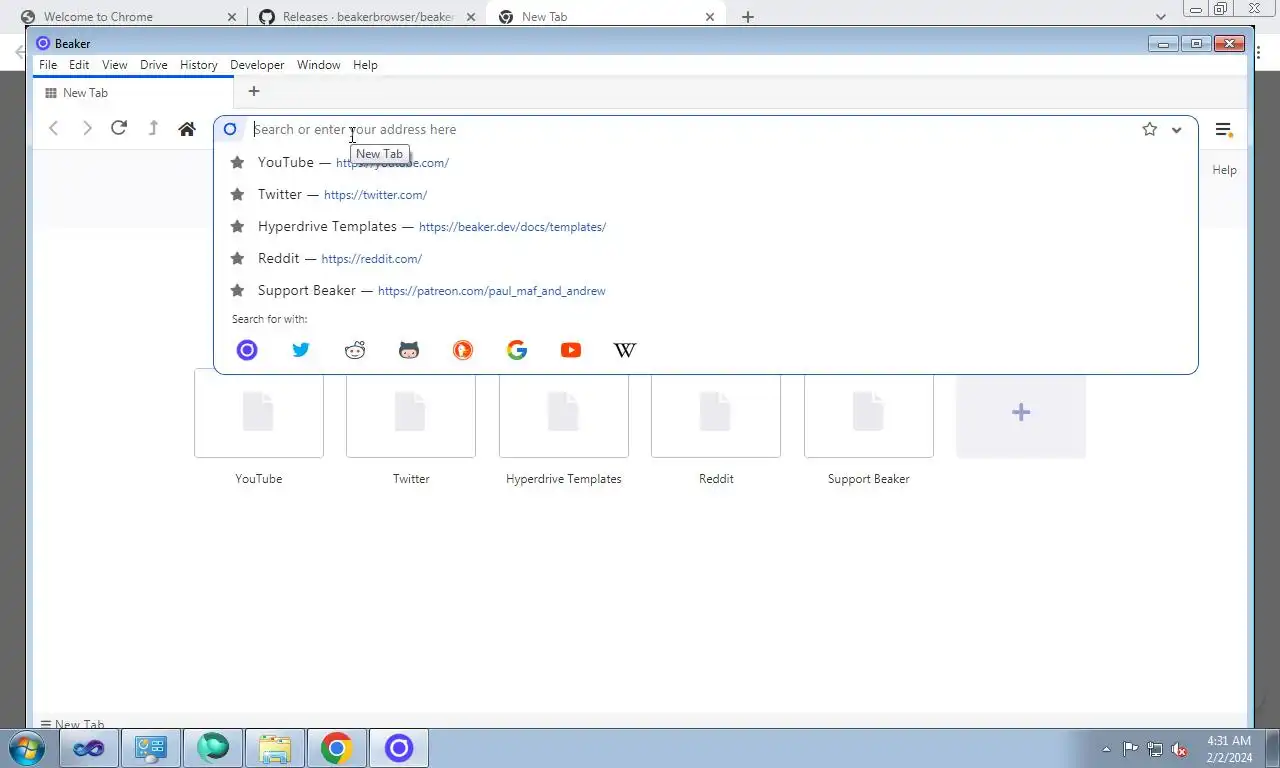Search with Twitter bird icon
Image resolution: width=1280 pixels, height=768 pixels.
point(301,350)
